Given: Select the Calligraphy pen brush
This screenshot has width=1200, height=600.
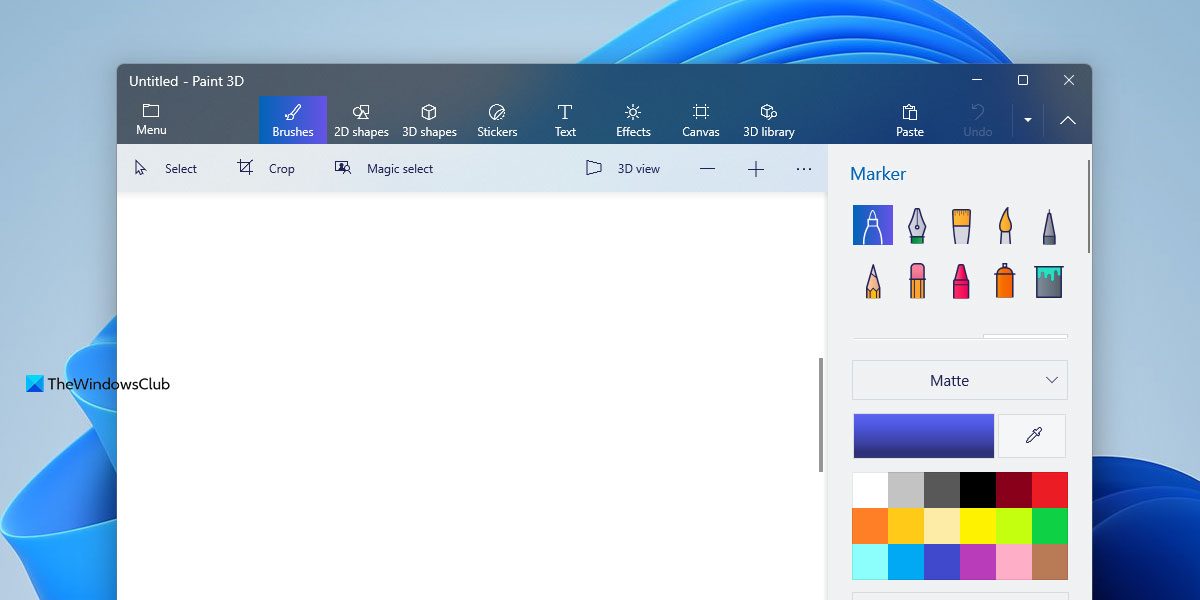Looking at the screenshot, I should [x=915, y=224].
